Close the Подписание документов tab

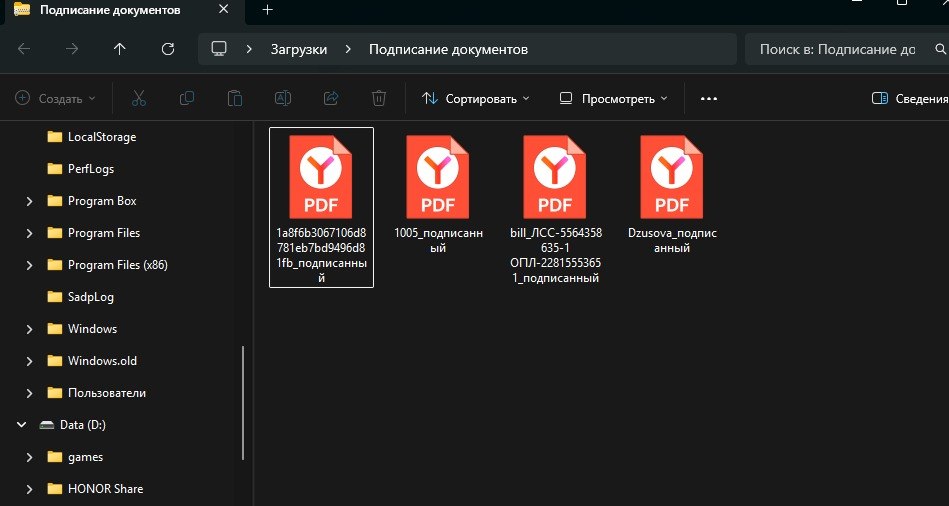pos(223,10)
